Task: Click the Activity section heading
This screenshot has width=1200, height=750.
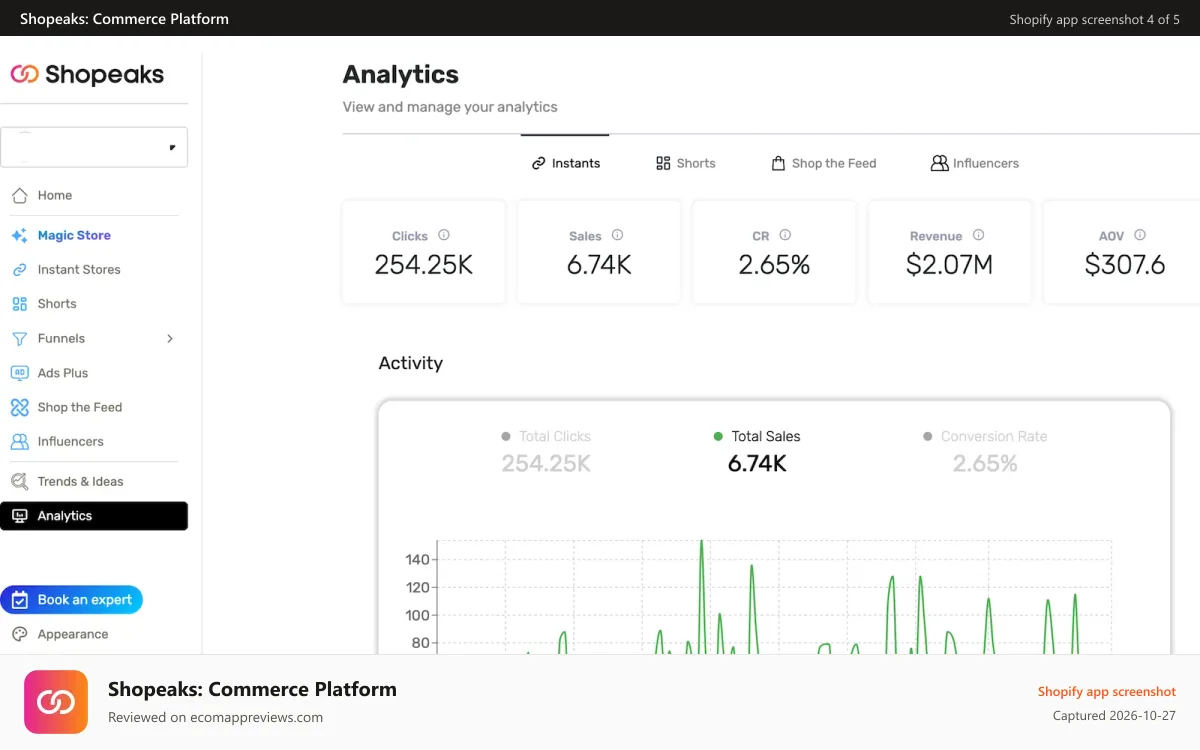Action: [x=410, y=363]
